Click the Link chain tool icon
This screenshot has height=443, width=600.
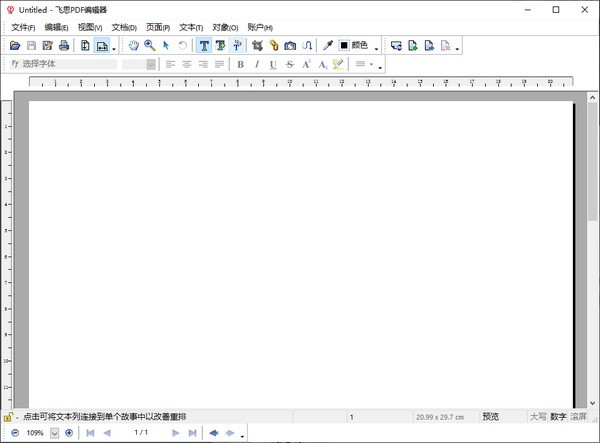pos(273,46)
